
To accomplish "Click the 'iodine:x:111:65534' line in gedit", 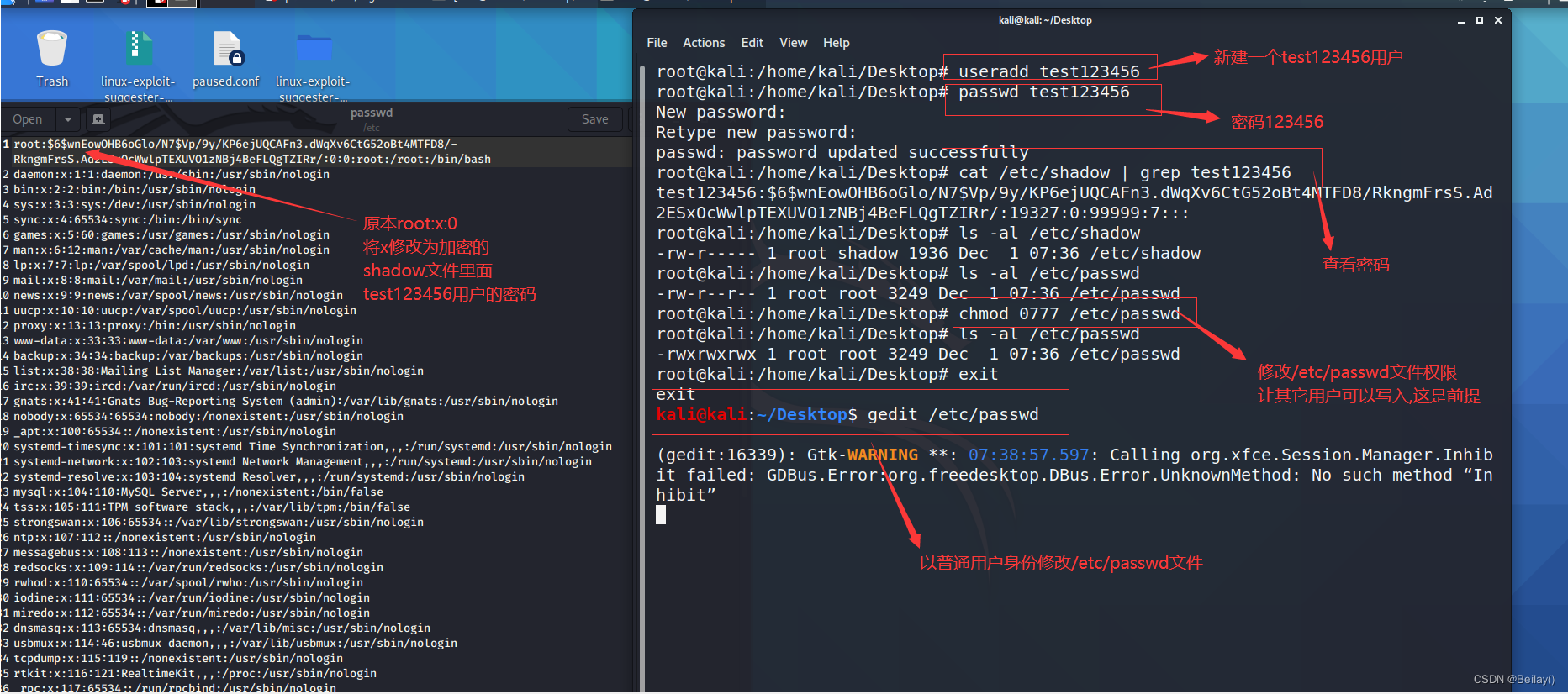I will click(191, 598).
